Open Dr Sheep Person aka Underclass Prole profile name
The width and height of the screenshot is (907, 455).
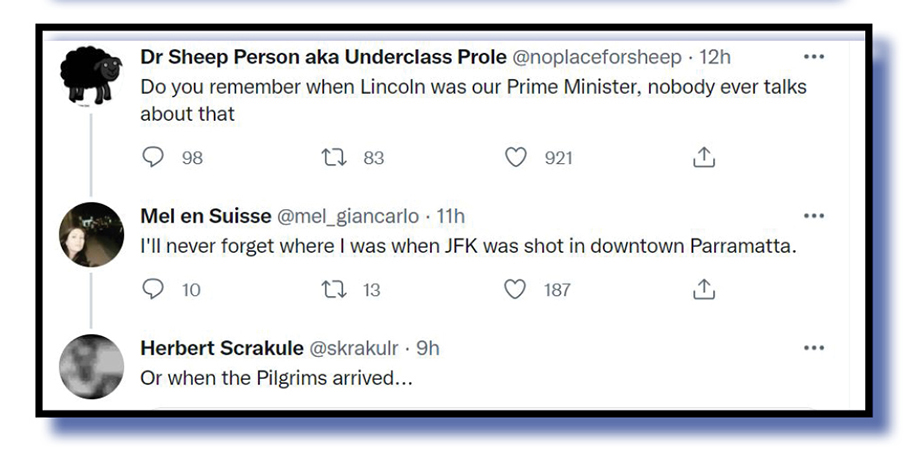[x=323, y=58]
